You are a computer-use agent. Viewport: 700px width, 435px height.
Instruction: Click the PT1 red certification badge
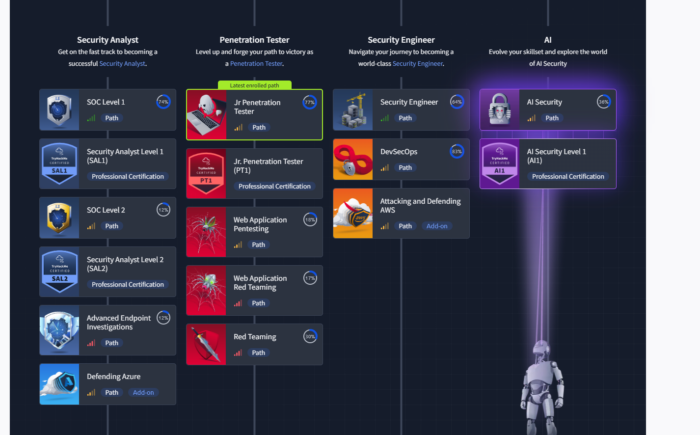[206, 174]
